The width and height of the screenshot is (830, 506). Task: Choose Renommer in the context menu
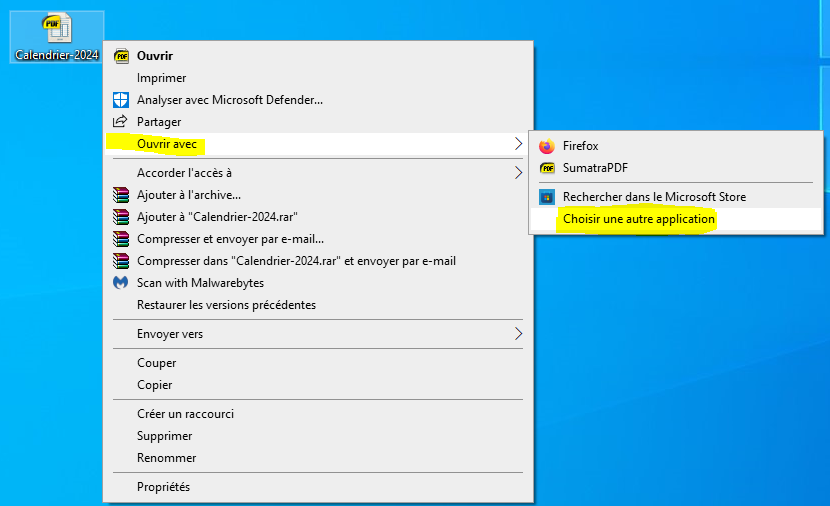point(318,458)
